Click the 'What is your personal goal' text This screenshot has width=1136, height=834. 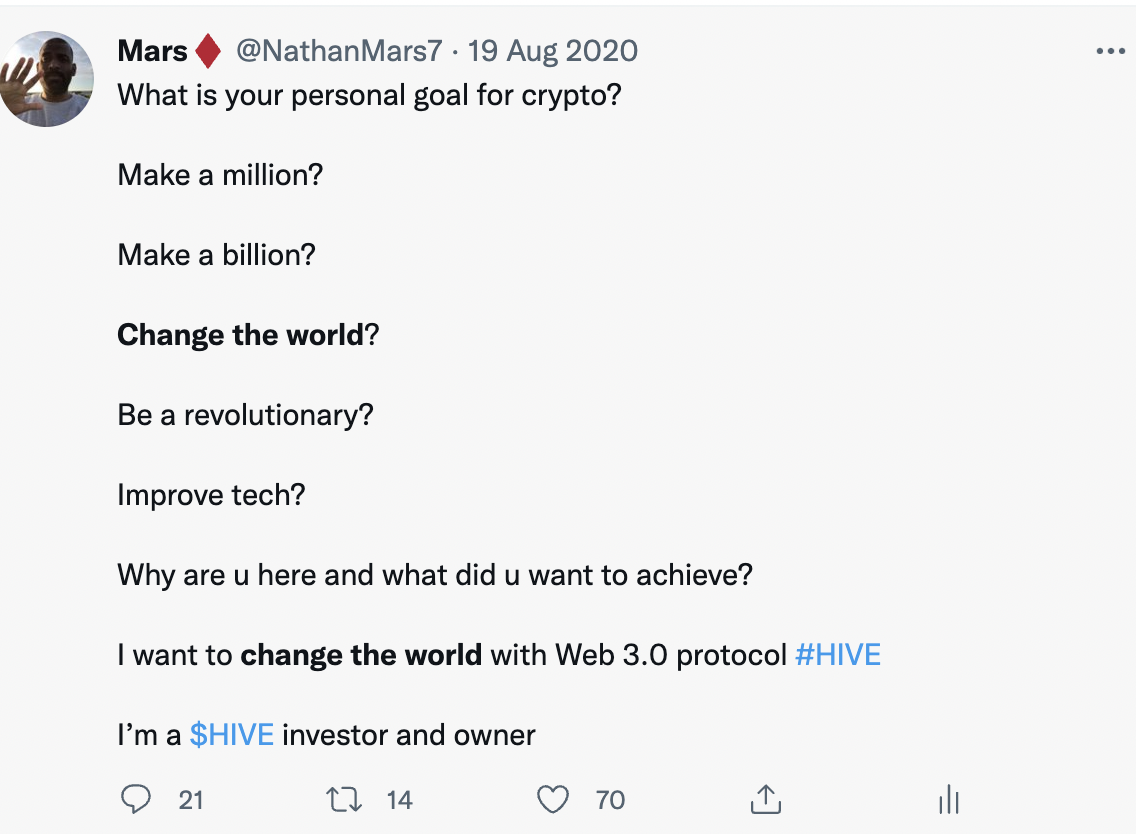click(264, 96)
